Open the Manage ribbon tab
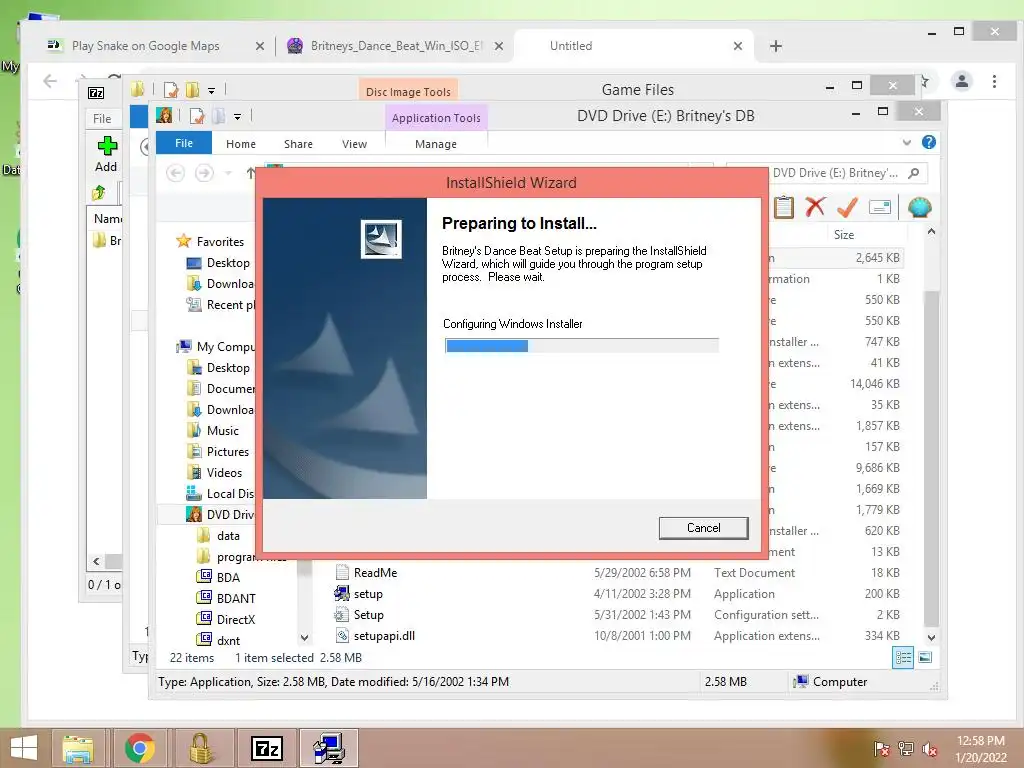This screenshot has height=768, width=1024. [x=436, y=144]
